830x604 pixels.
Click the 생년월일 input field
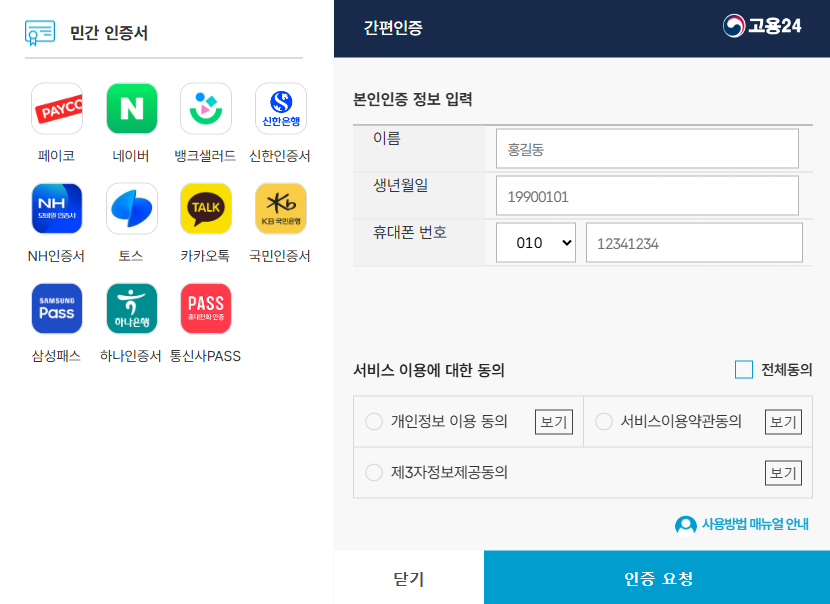647,196
